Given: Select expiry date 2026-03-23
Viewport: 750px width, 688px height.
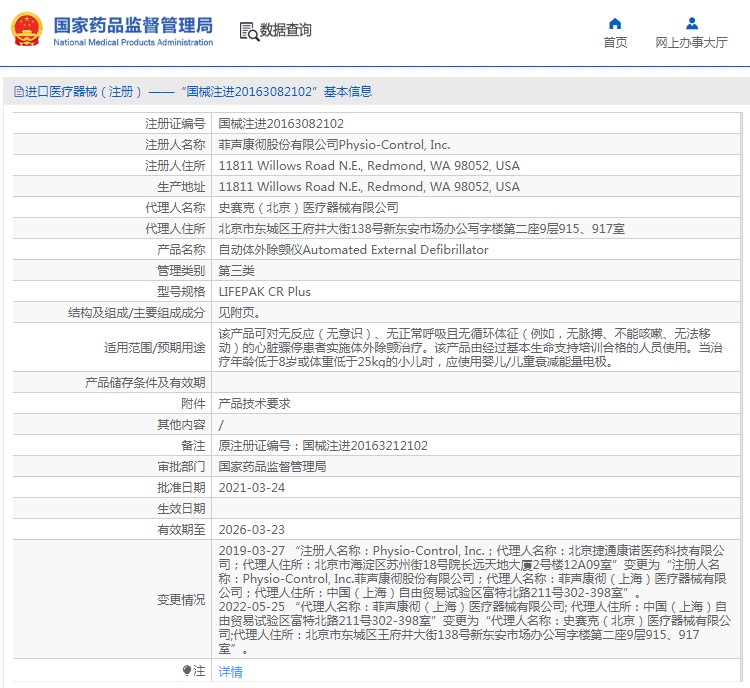Looking at the screenshot, I should click(x=252, y=530).
